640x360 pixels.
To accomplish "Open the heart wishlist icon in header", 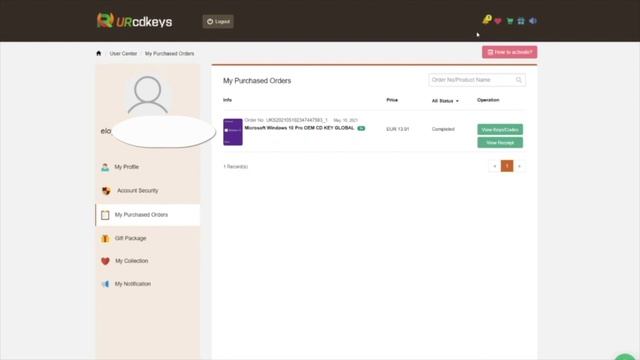I will point(498,21).
